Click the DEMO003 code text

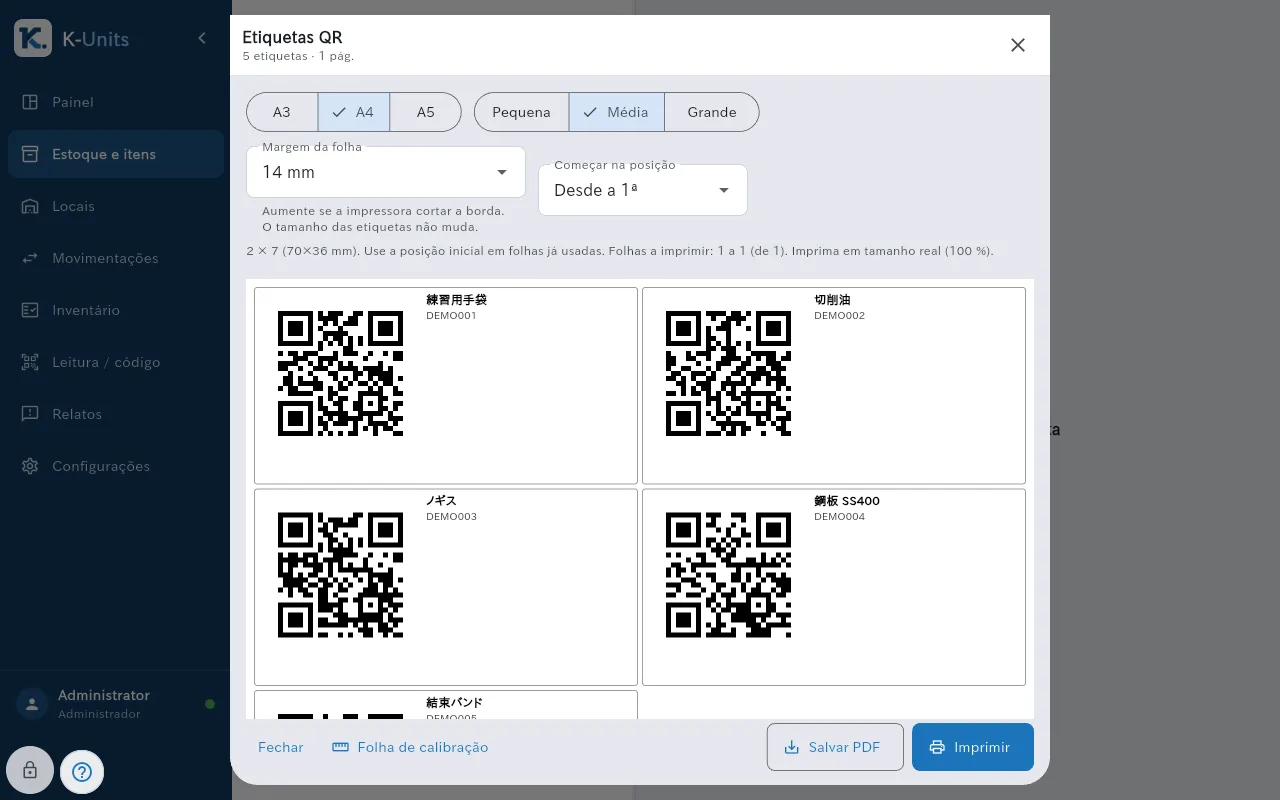click(451, 517)
